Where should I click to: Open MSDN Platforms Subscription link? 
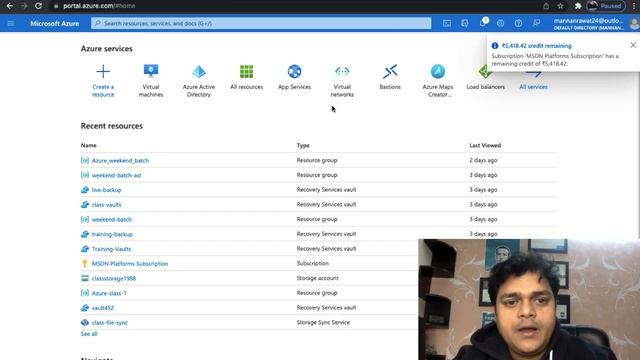(x=130, y=264)
